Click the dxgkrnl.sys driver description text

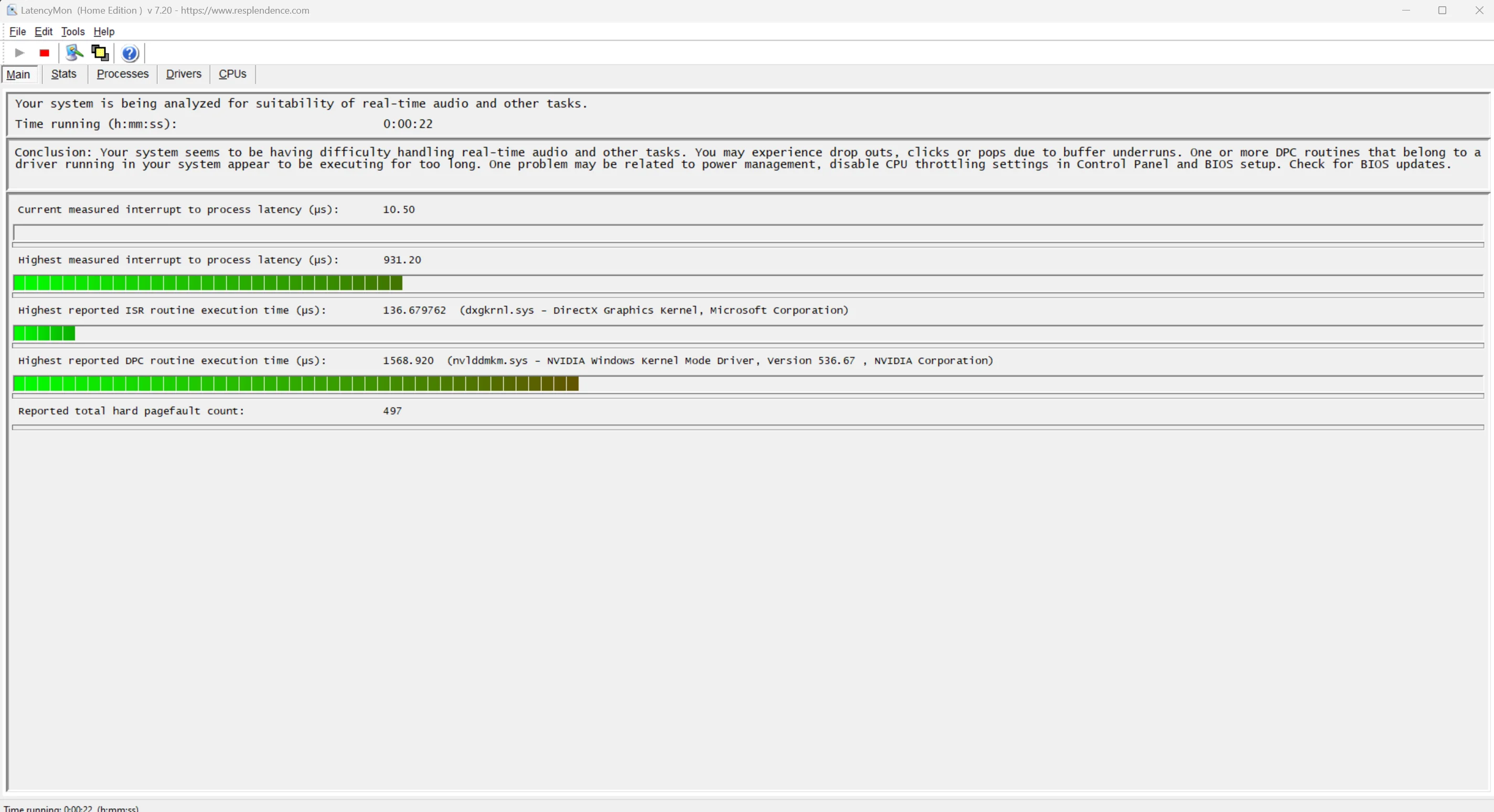[x=654, y=311]
